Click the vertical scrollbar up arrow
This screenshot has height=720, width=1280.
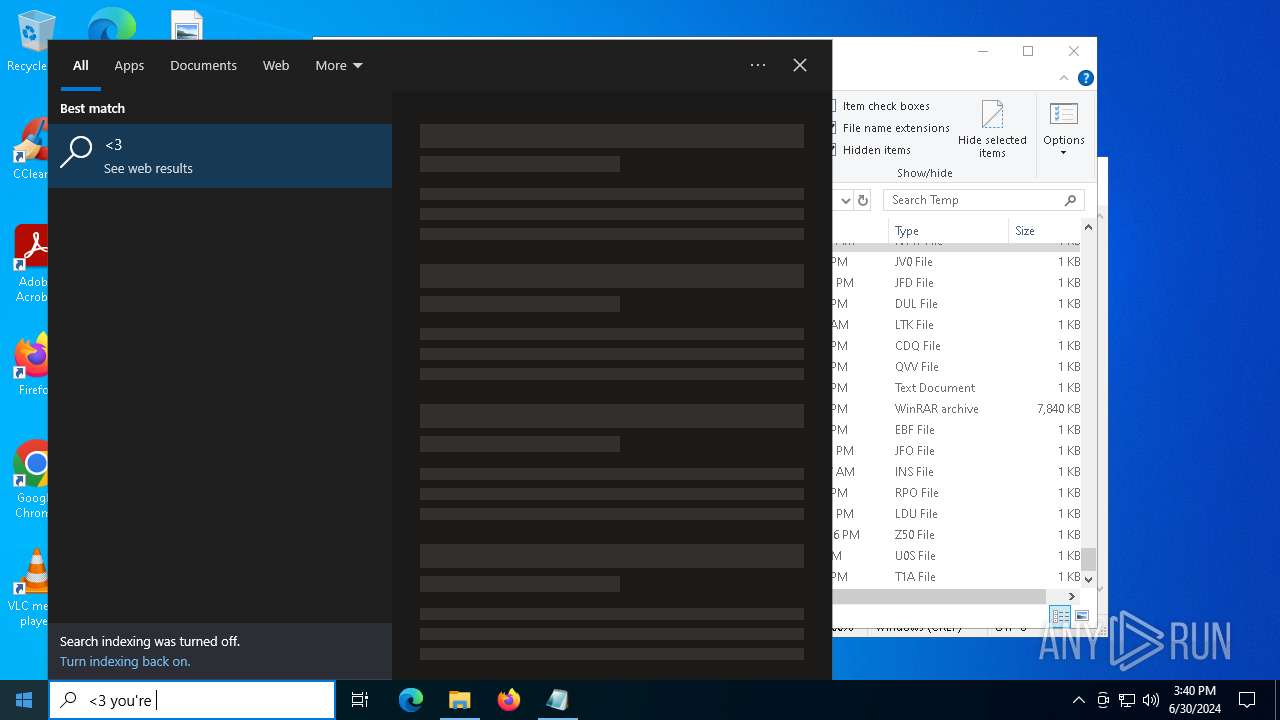tap(1089, 228)
